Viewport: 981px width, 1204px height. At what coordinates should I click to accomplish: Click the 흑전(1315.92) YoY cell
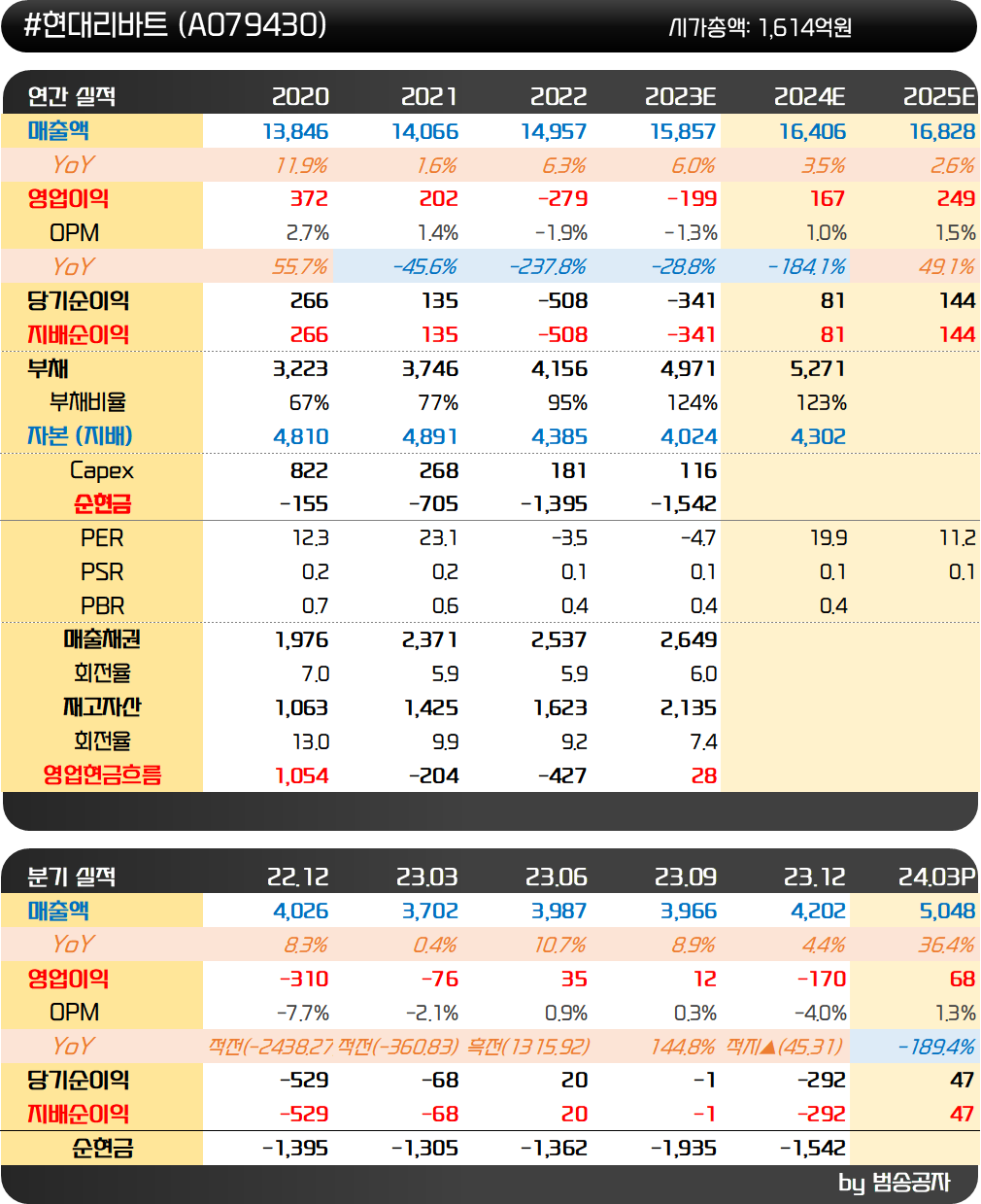pos(528,1047)
